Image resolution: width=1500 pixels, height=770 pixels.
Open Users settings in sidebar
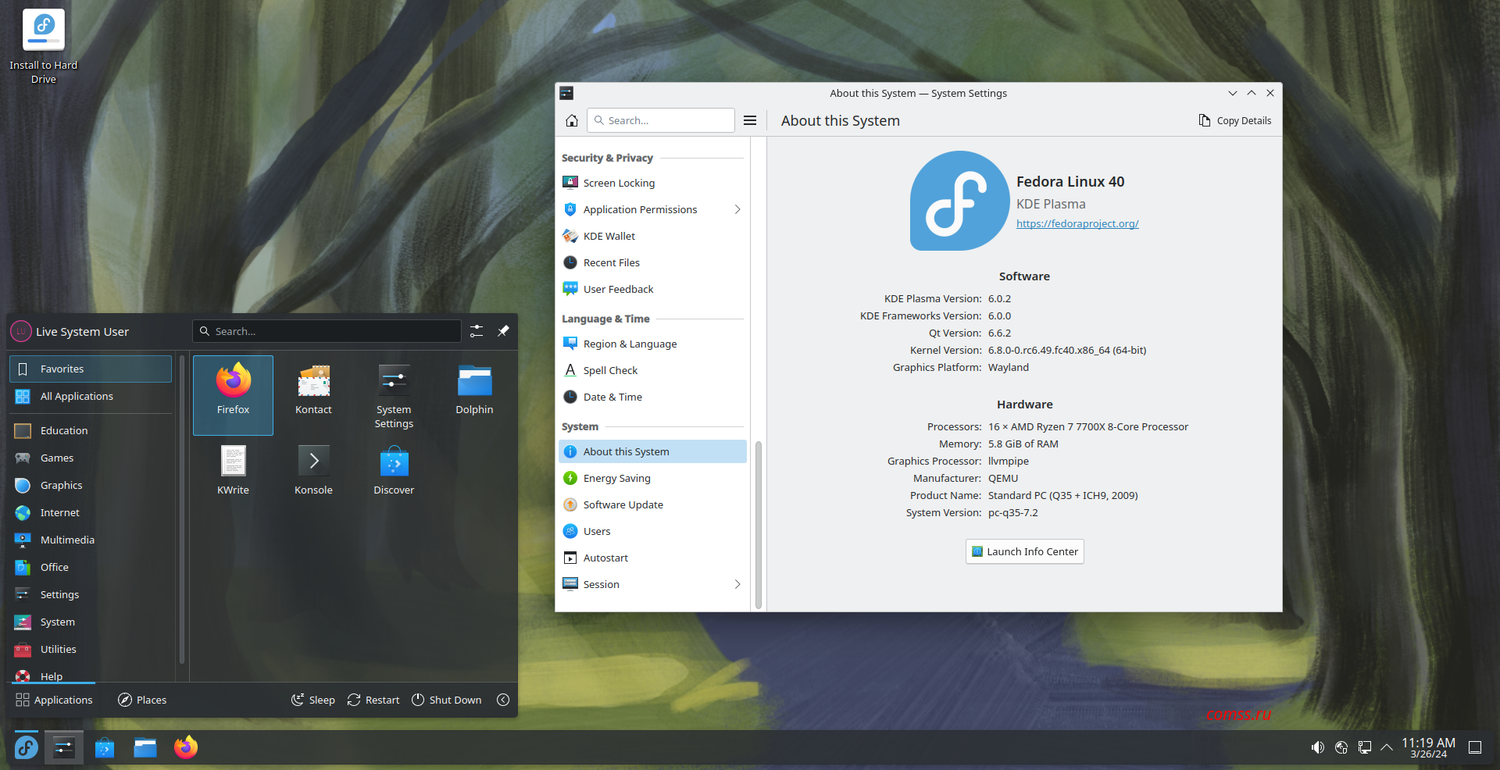653,531
